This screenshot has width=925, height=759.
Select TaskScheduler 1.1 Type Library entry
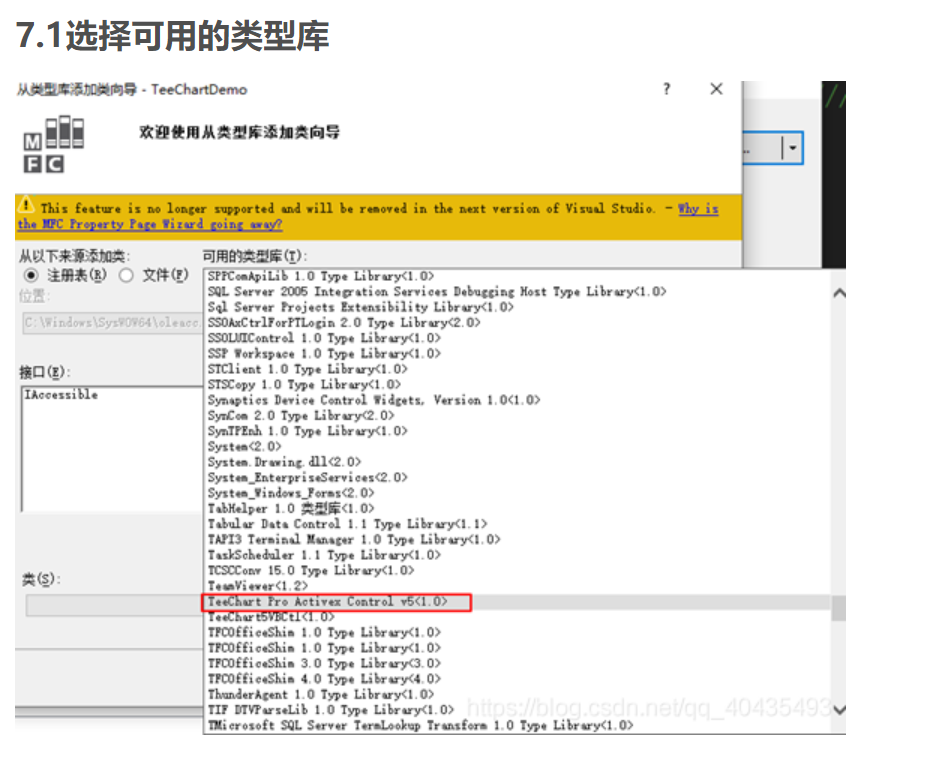324,555
